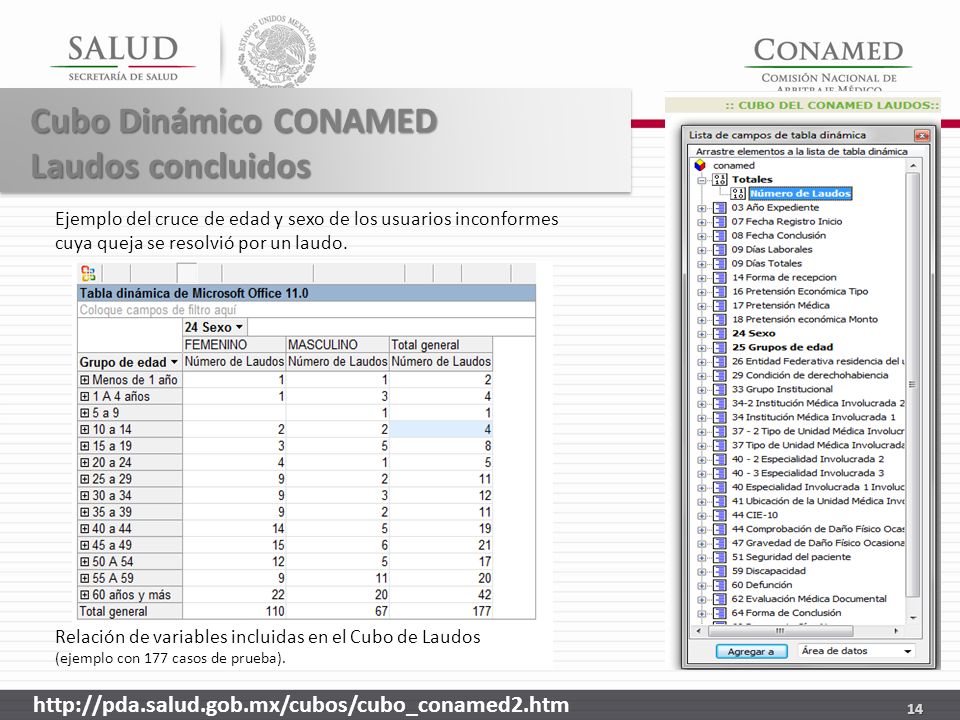Click field list vertical scrollbar up arrow
960x720 pixels.
pyautogui.click(x=912, y=166)
